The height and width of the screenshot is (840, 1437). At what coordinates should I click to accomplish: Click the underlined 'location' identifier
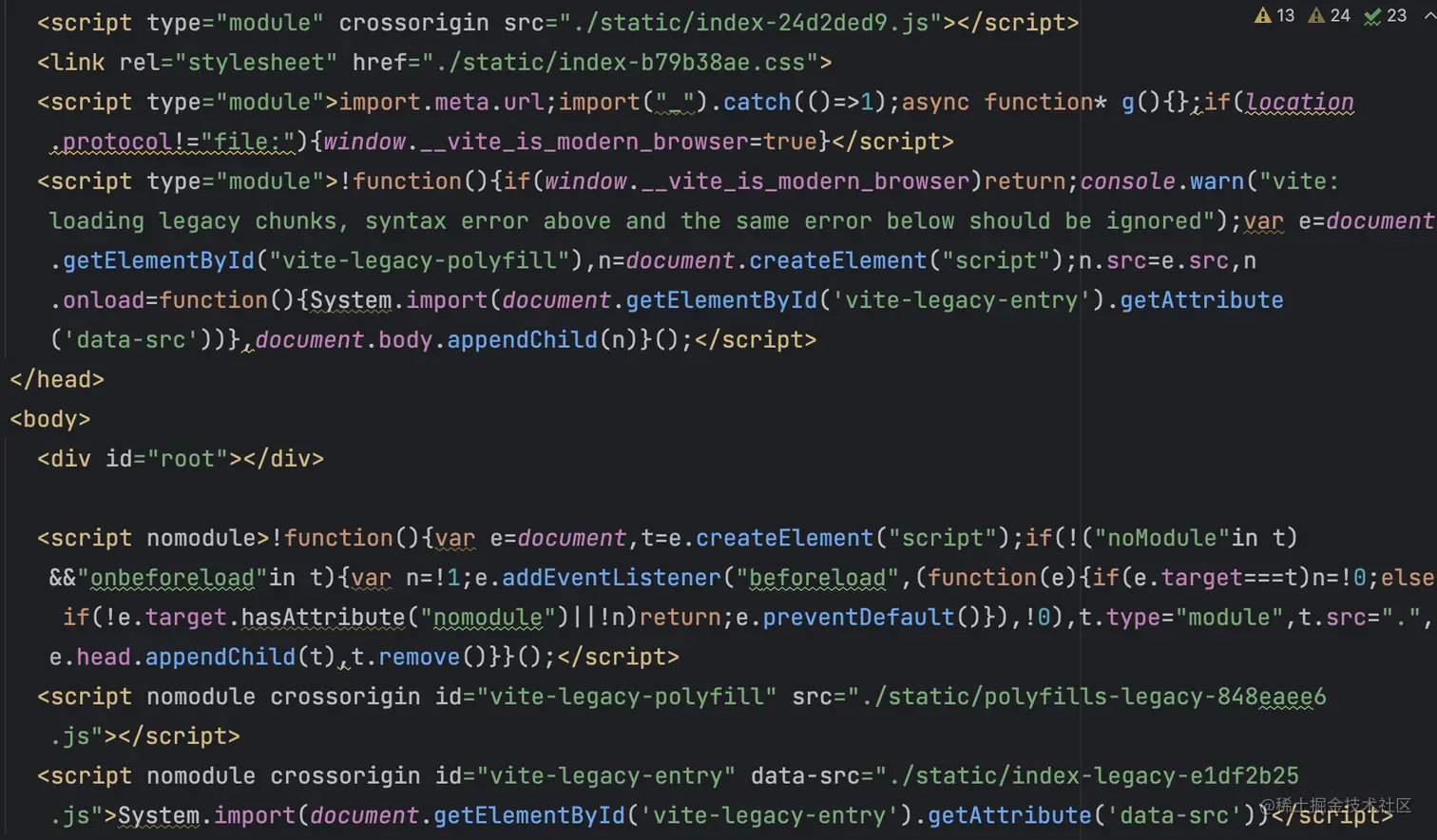point(1299,102)
